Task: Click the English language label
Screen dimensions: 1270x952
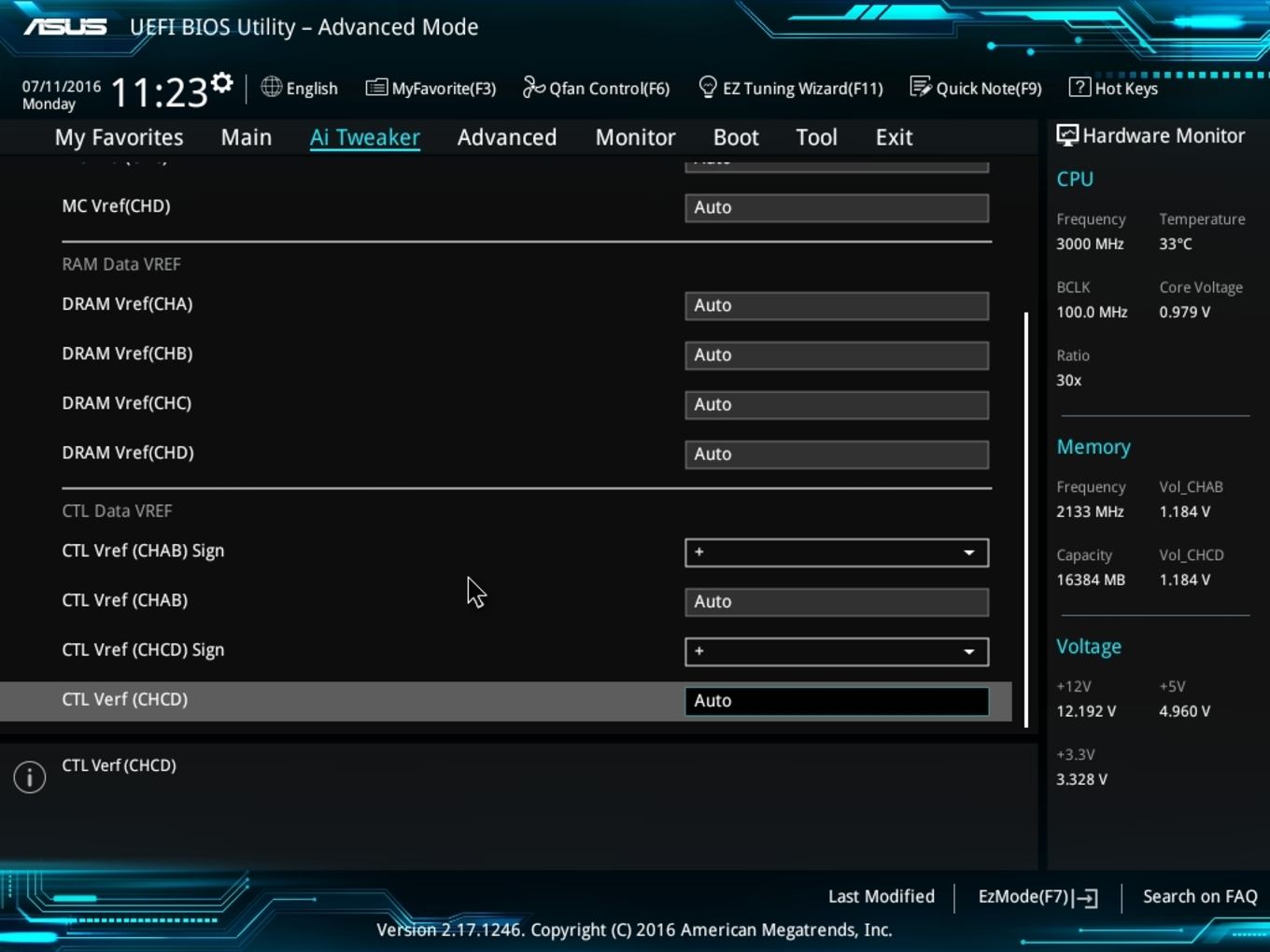Action: point(312,89)
